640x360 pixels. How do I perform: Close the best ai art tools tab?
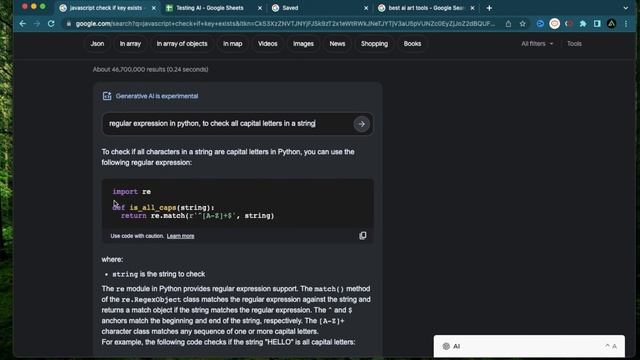472,8
